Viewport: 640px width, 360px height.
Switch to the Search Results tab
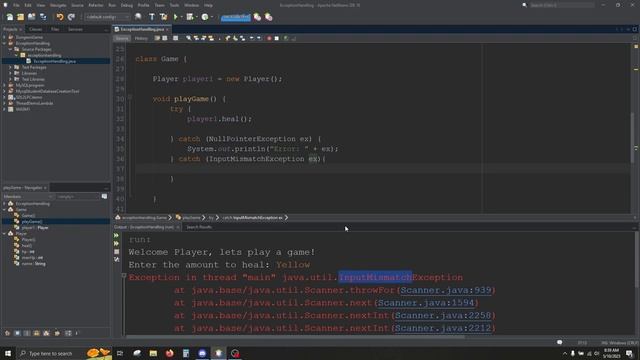(x=199, y=227)
